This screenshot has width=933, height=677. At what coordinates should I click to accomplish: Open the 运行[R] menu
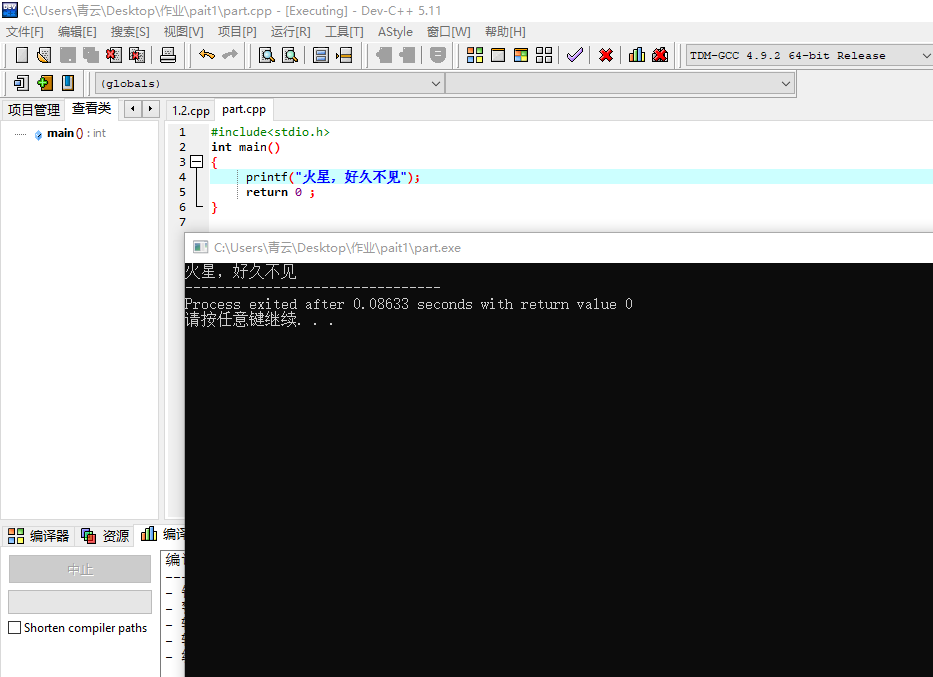(290, 32)
